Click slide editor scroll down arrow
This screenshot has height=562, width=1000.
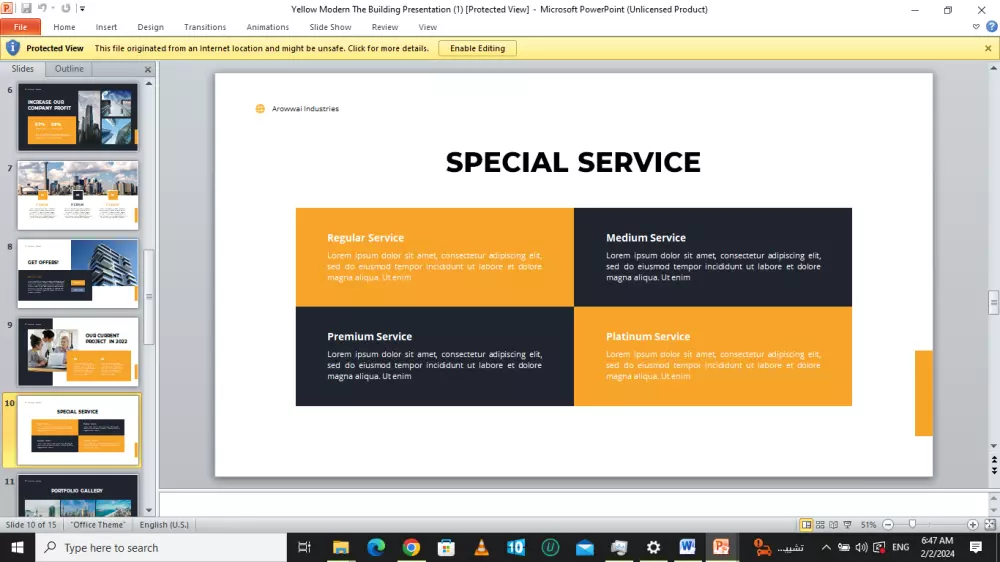[x=994, y=447]
